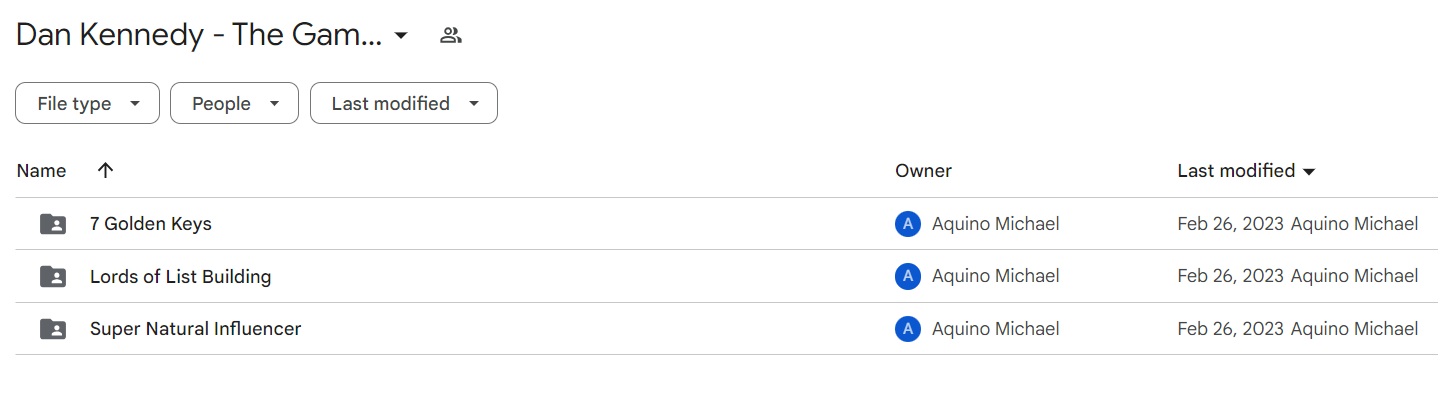Click the shared folder people icon beside title
The image size is (1438, 393).
451,36
